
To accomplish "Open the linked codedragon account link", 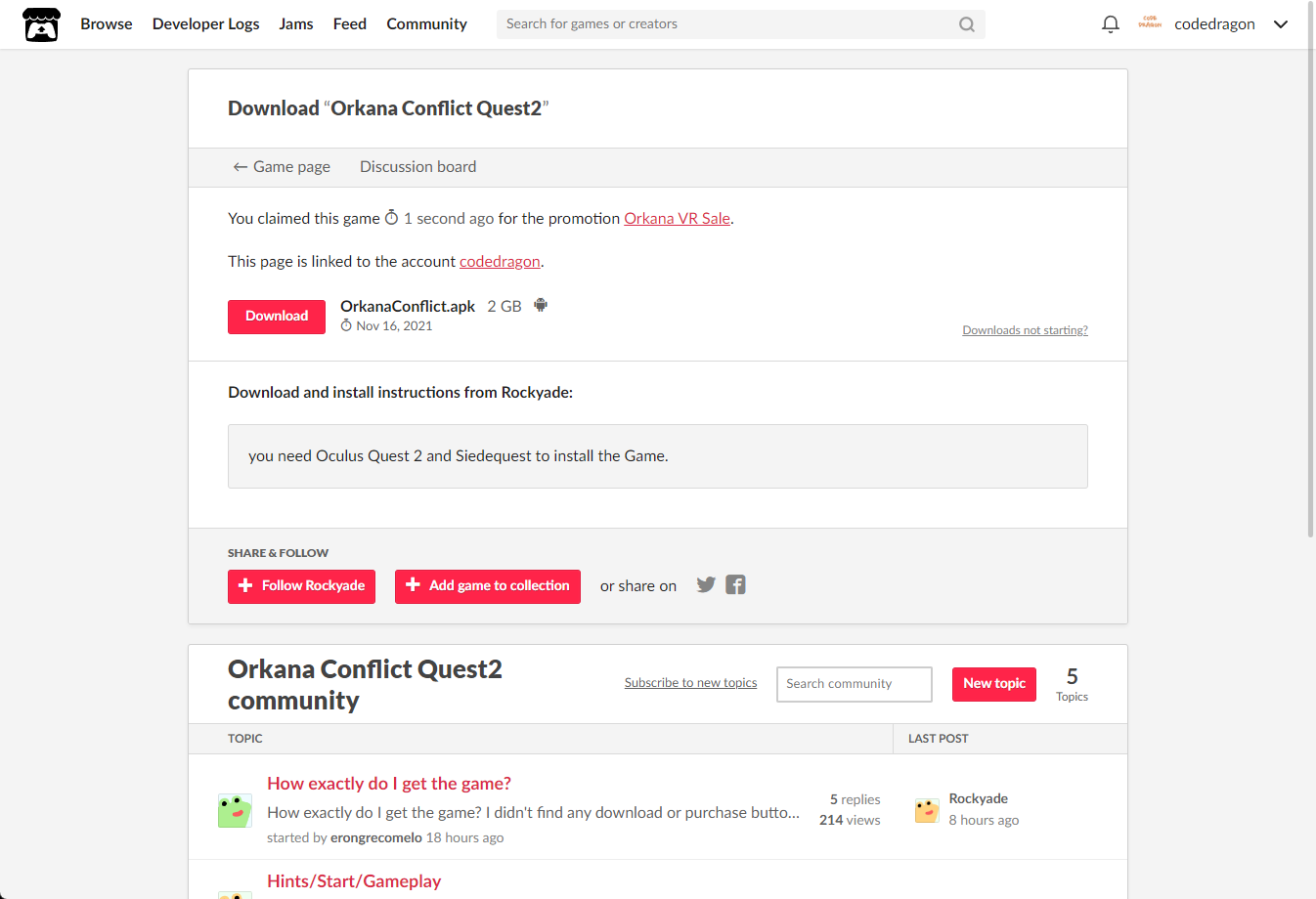I will [x=500, y=262].
